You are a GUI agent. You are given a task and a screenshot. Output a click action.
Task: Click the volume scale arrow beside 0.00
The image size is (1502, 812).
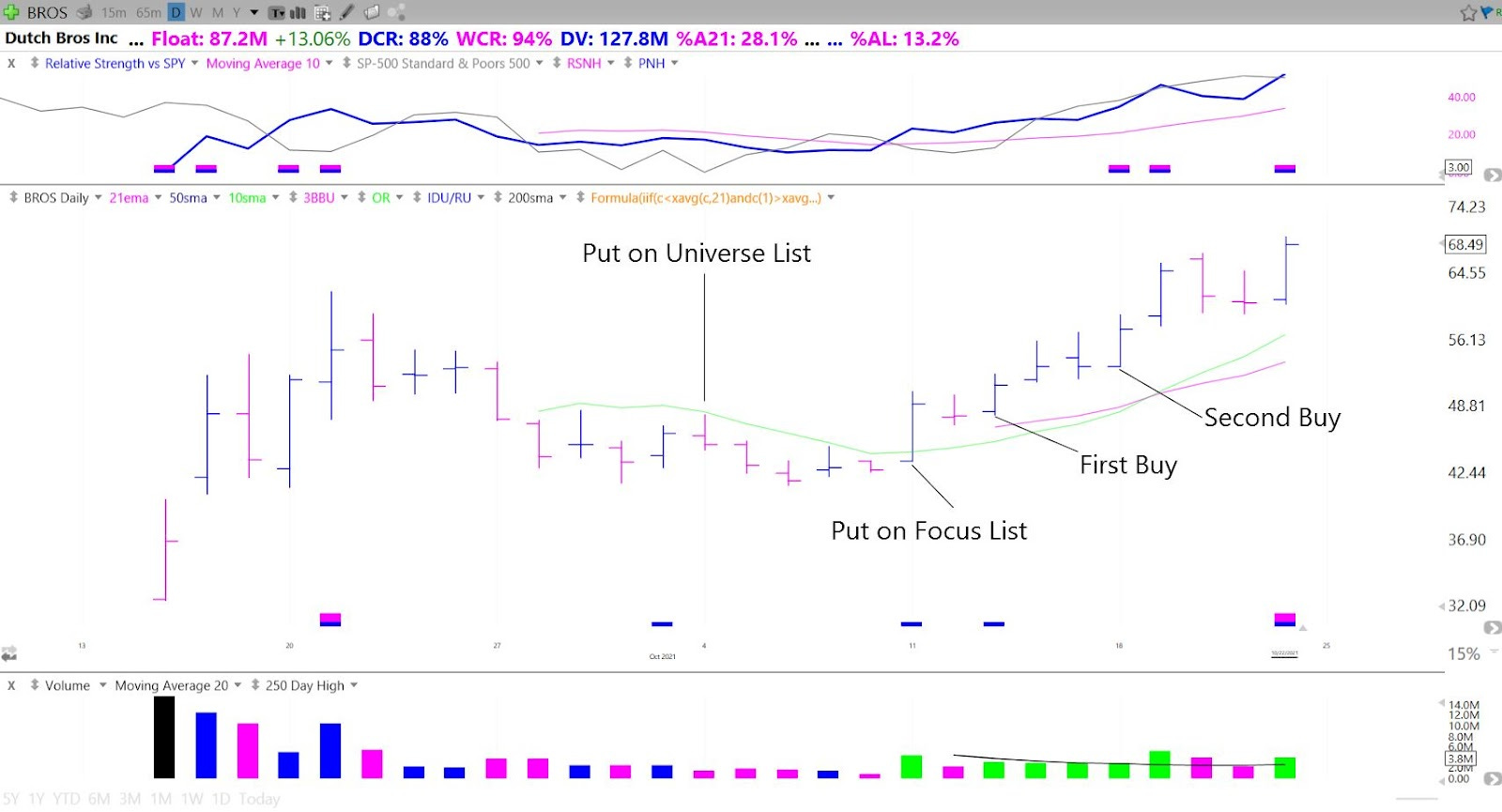pos(1491,779)
